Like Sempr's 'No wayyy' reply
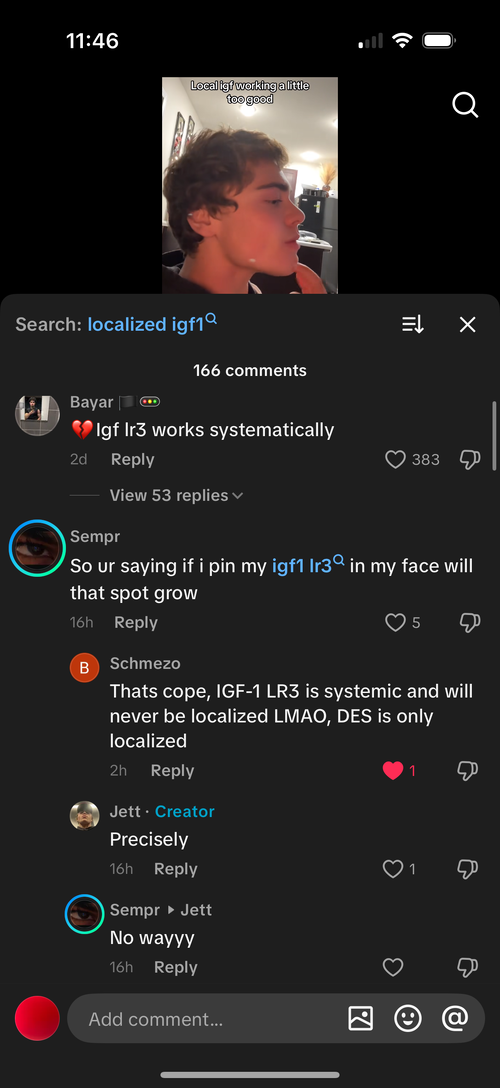Screen dimensions: 500x1088 393,967
